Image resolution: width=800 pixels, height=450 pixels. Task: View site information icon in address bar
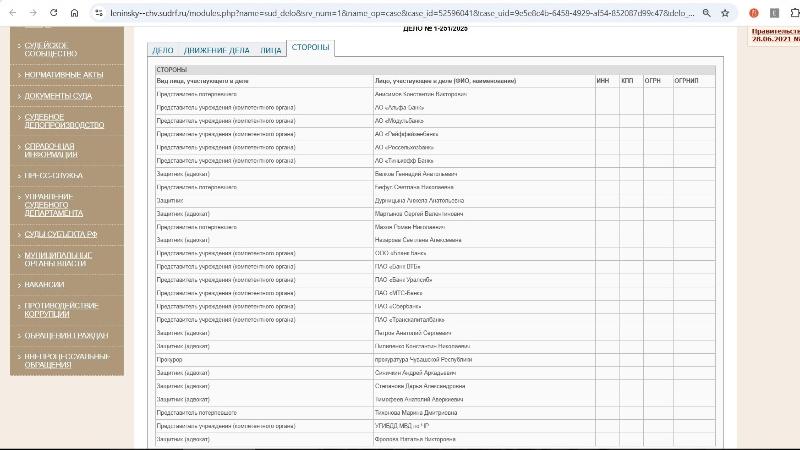99,13
